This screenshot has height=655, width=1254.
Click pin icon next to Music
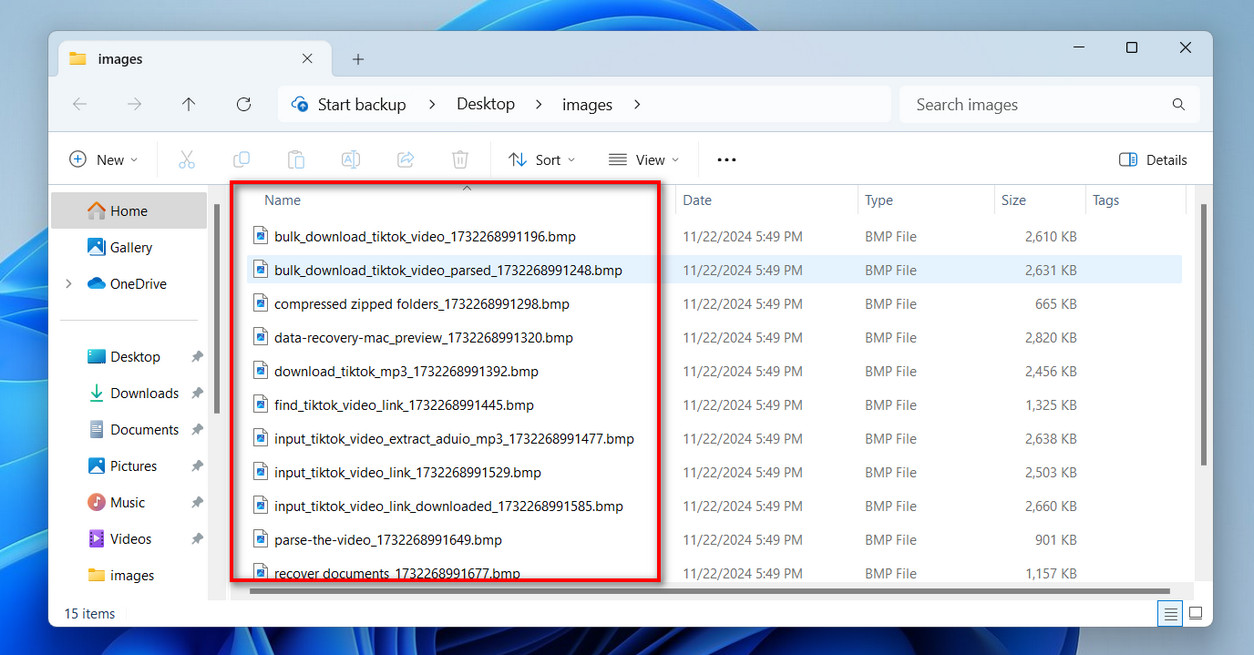[x=197, y=503]
